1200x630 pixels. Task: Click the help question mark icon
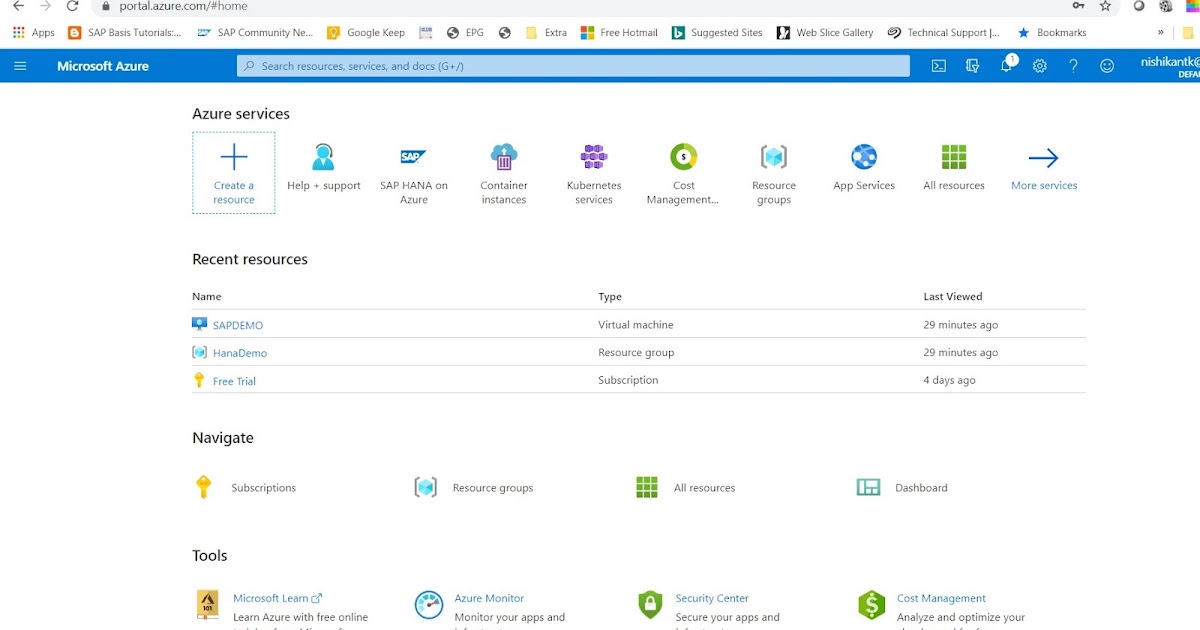pyautogui.click(x=1072, y=65)
